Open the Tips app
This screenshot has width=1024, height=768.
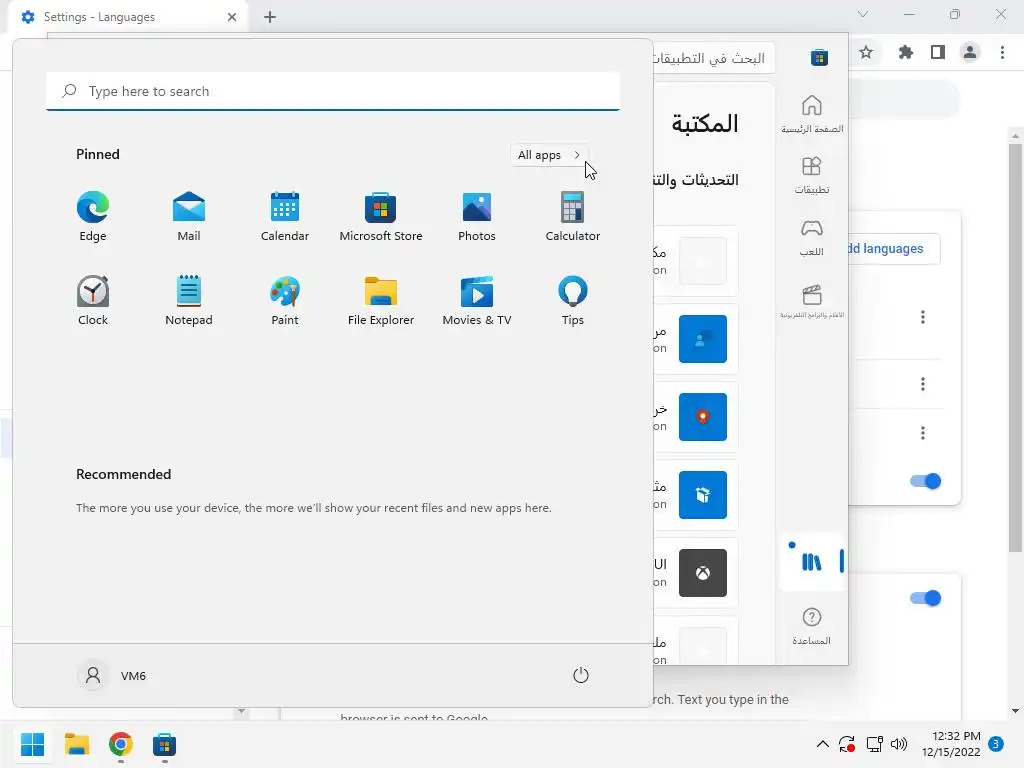(x=573, y=300)
